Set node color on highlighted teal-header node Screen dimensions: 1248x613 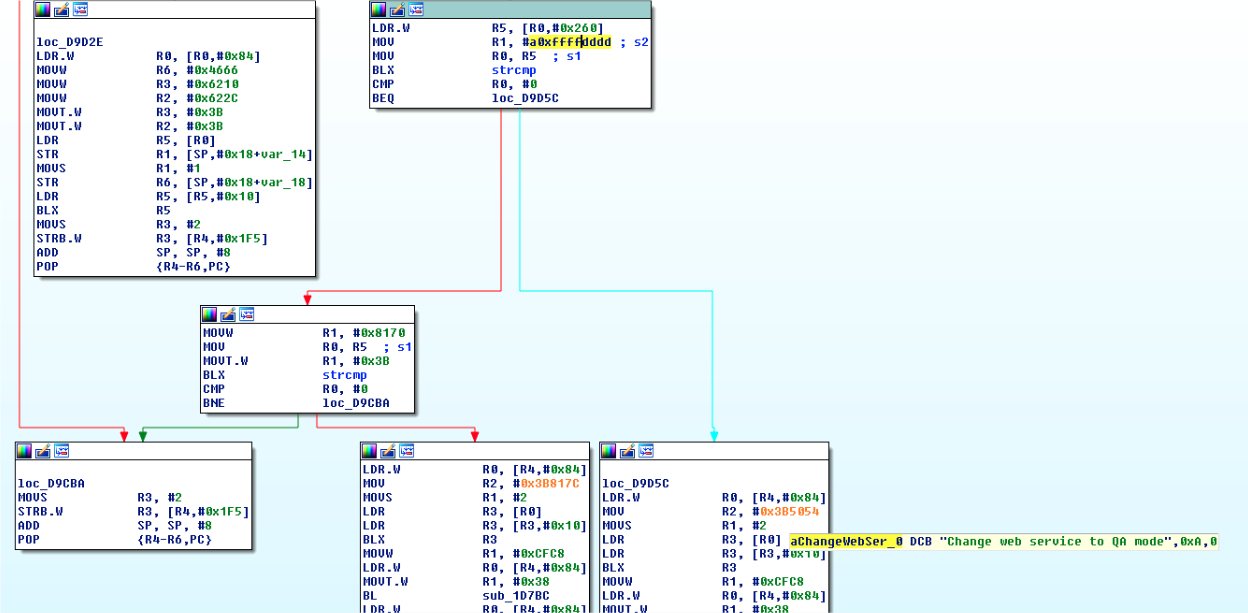[x=378, y=9]
